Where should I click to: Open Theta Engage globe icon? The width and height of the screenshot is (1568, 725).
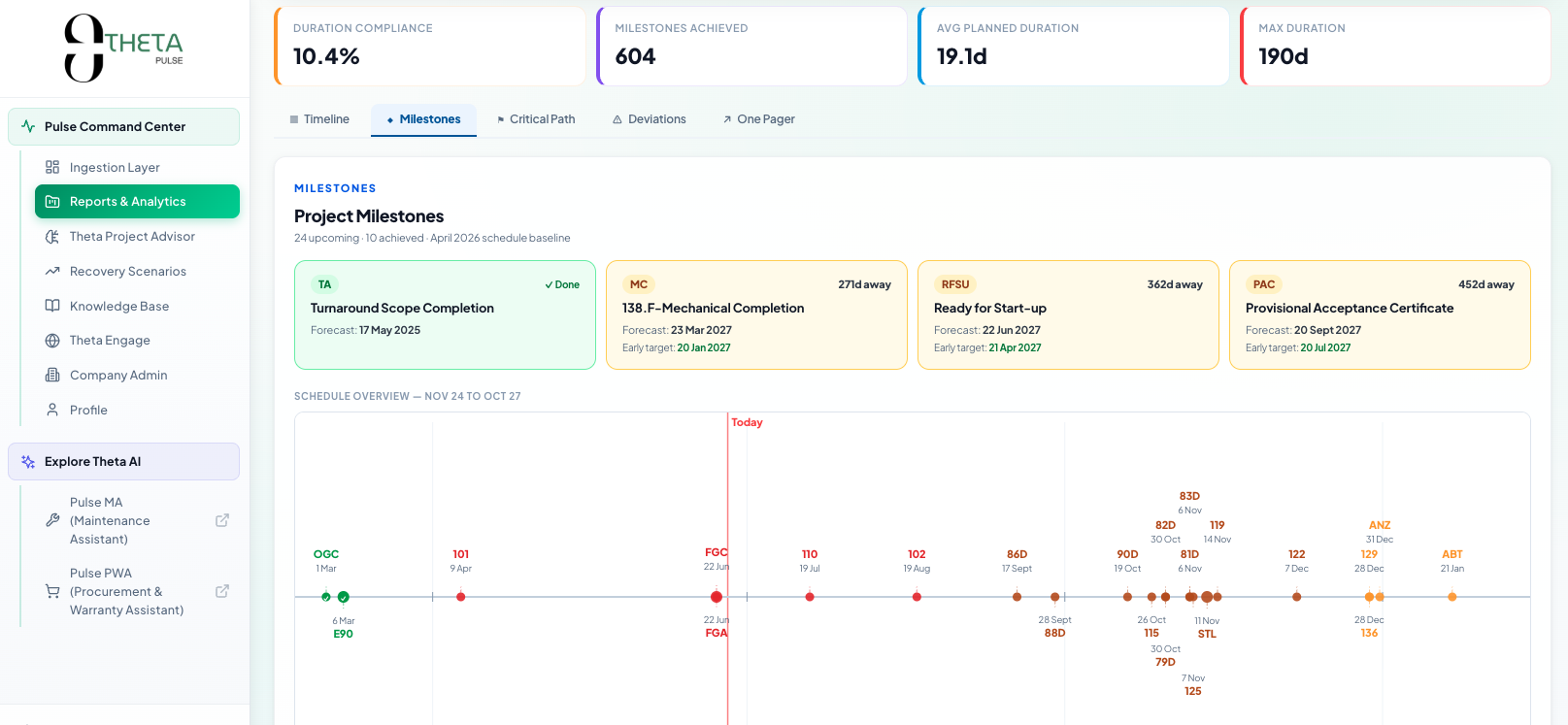[x=52, y=341]
